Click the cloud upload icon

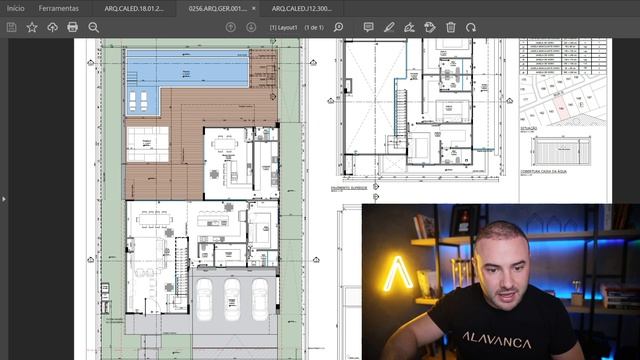click(52, 27)
